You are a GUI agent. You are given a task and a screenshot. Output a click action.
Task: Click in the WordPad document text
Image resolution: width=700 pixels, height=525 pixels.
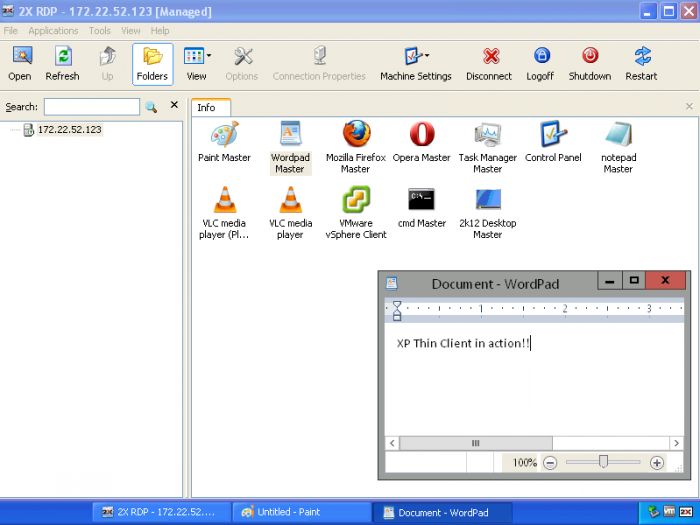pos(463,343)
